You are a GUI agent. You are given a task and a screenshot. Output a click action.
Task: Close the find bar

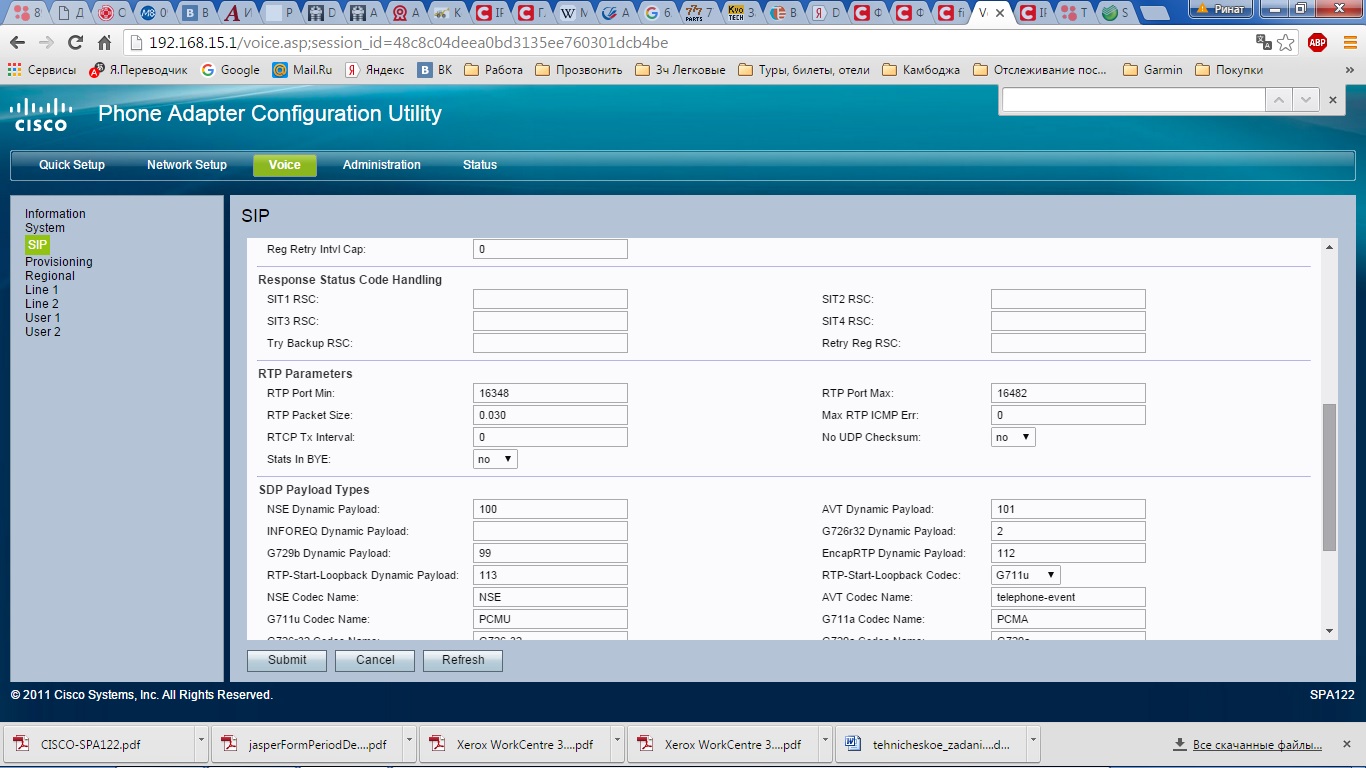1332,100
